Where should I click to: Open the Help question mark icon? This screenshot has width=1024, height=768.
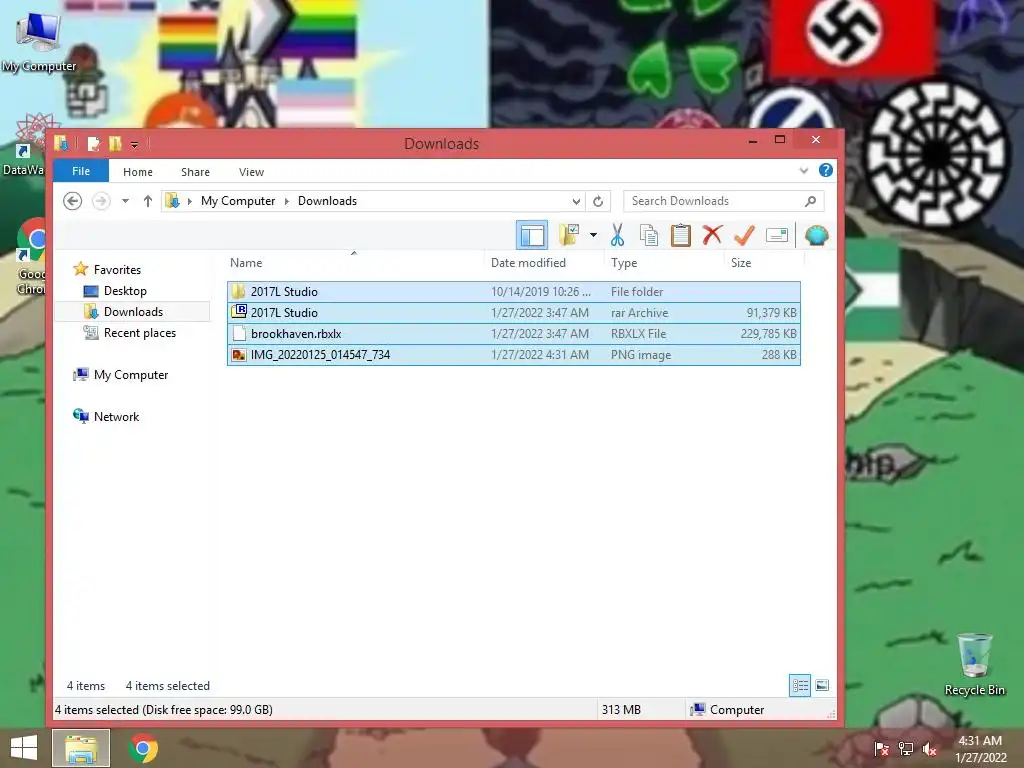click(825, 170)
